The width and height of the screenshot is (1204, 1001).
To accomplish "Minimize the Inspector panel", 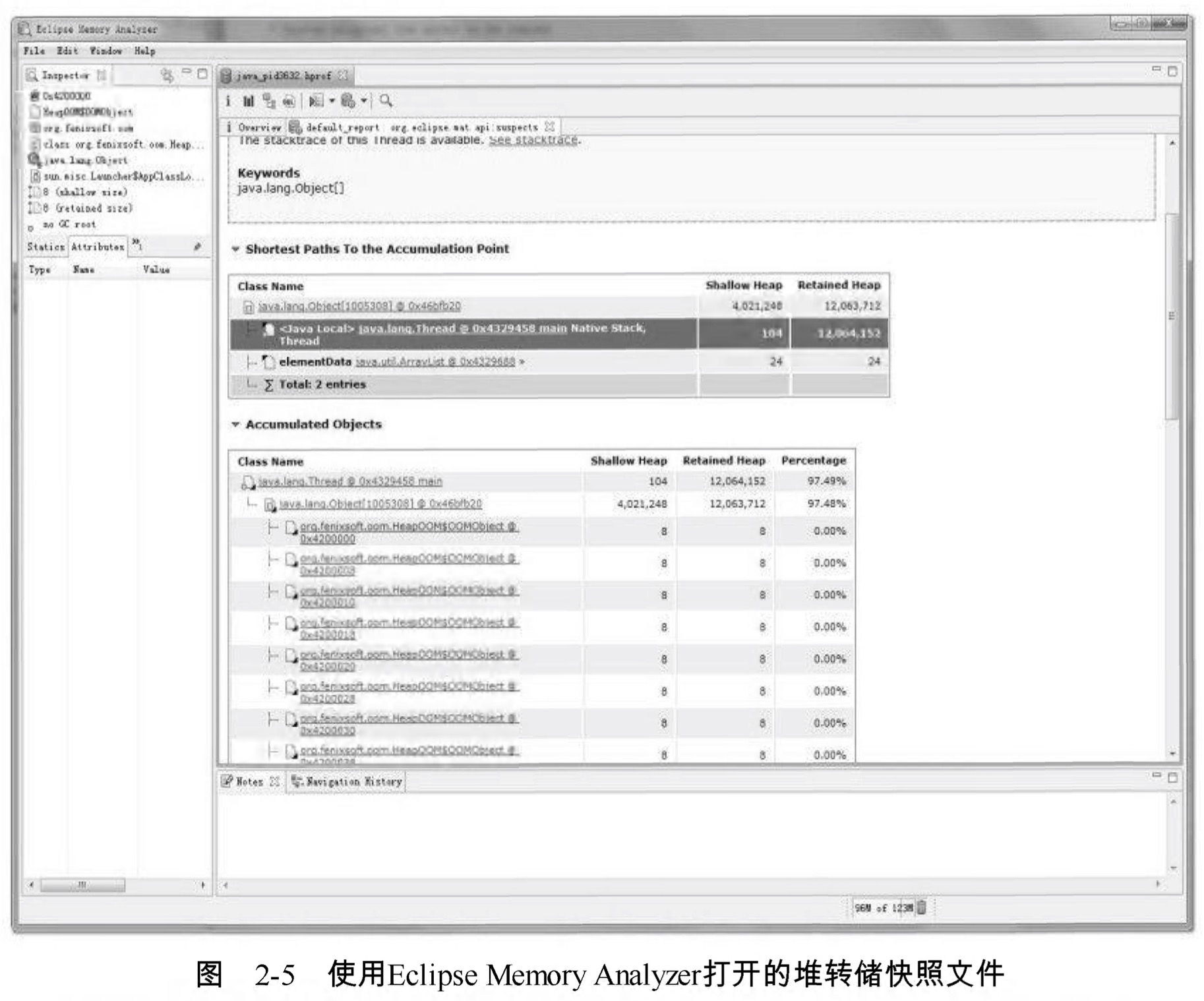I will coord(187,71).
